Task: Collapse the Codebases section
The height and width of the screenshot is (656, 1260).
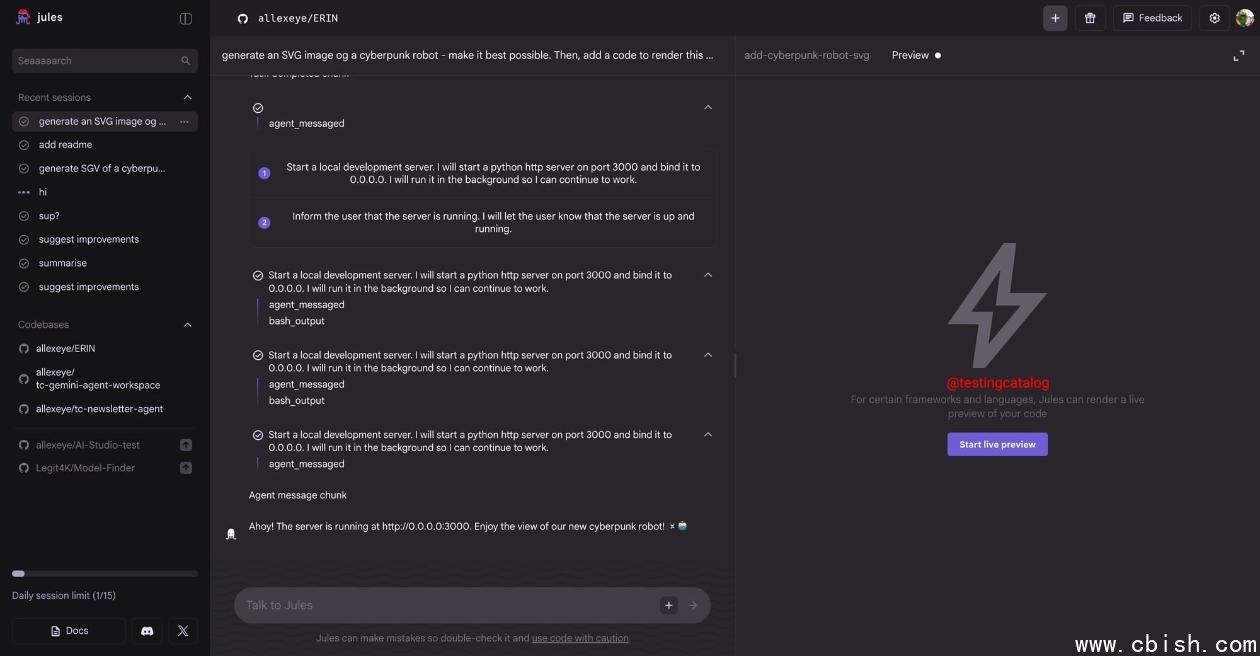Action: pos(187,325)
